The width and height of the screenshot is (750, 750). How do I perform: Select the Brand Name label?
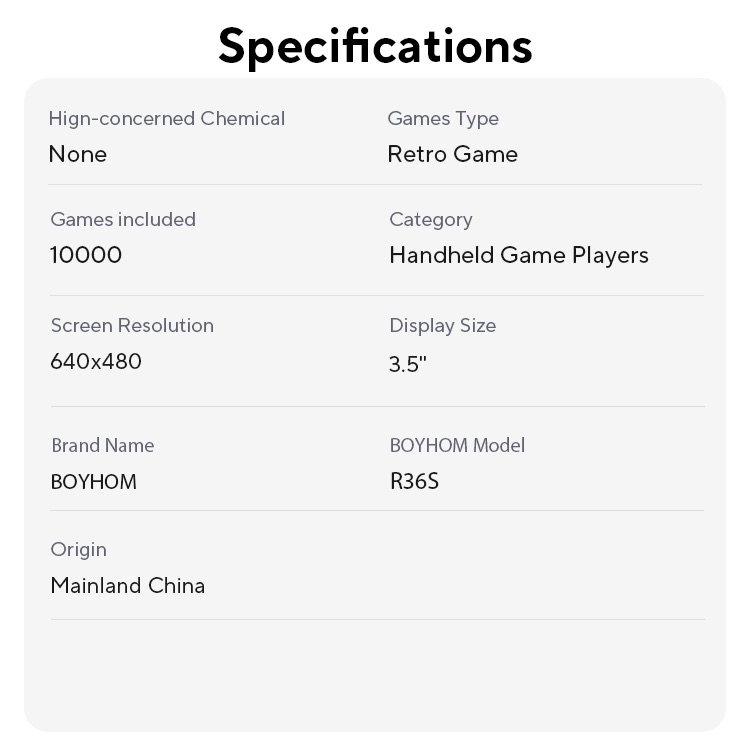point(102,445)
